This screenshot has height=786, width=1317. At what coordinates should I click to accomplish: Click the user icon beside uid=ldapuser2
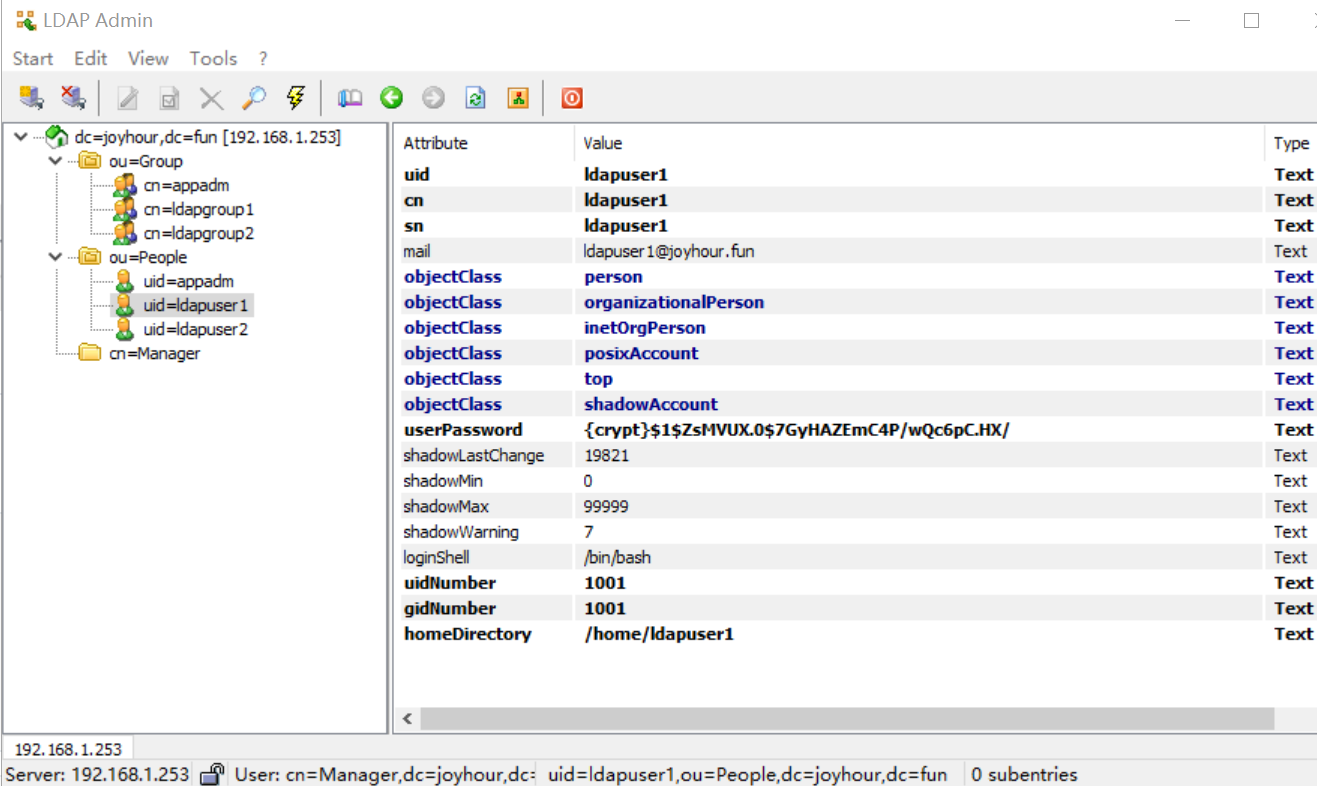[125, 329]
